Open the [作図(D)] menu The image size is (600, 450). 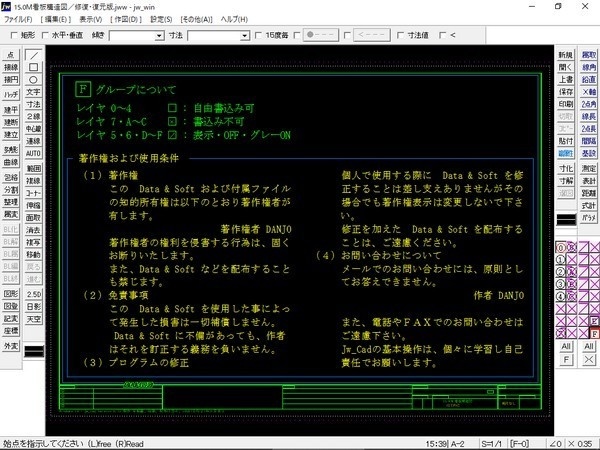(126, 19)
